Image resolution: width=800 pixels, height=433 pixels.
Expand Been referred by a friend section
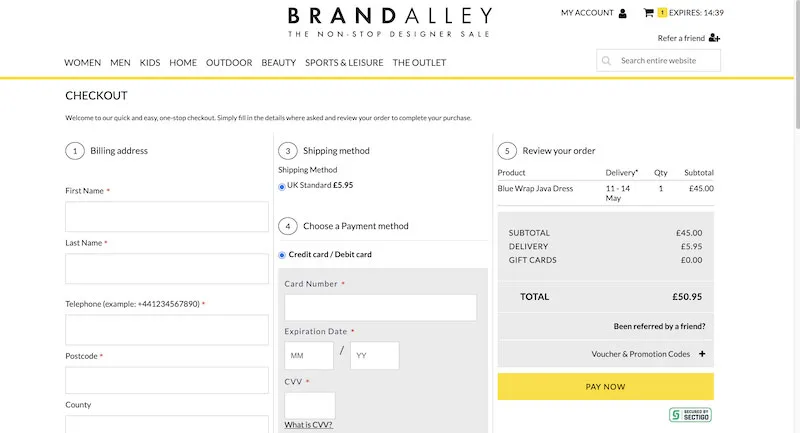pyautogui.click(x=659, y=326)
